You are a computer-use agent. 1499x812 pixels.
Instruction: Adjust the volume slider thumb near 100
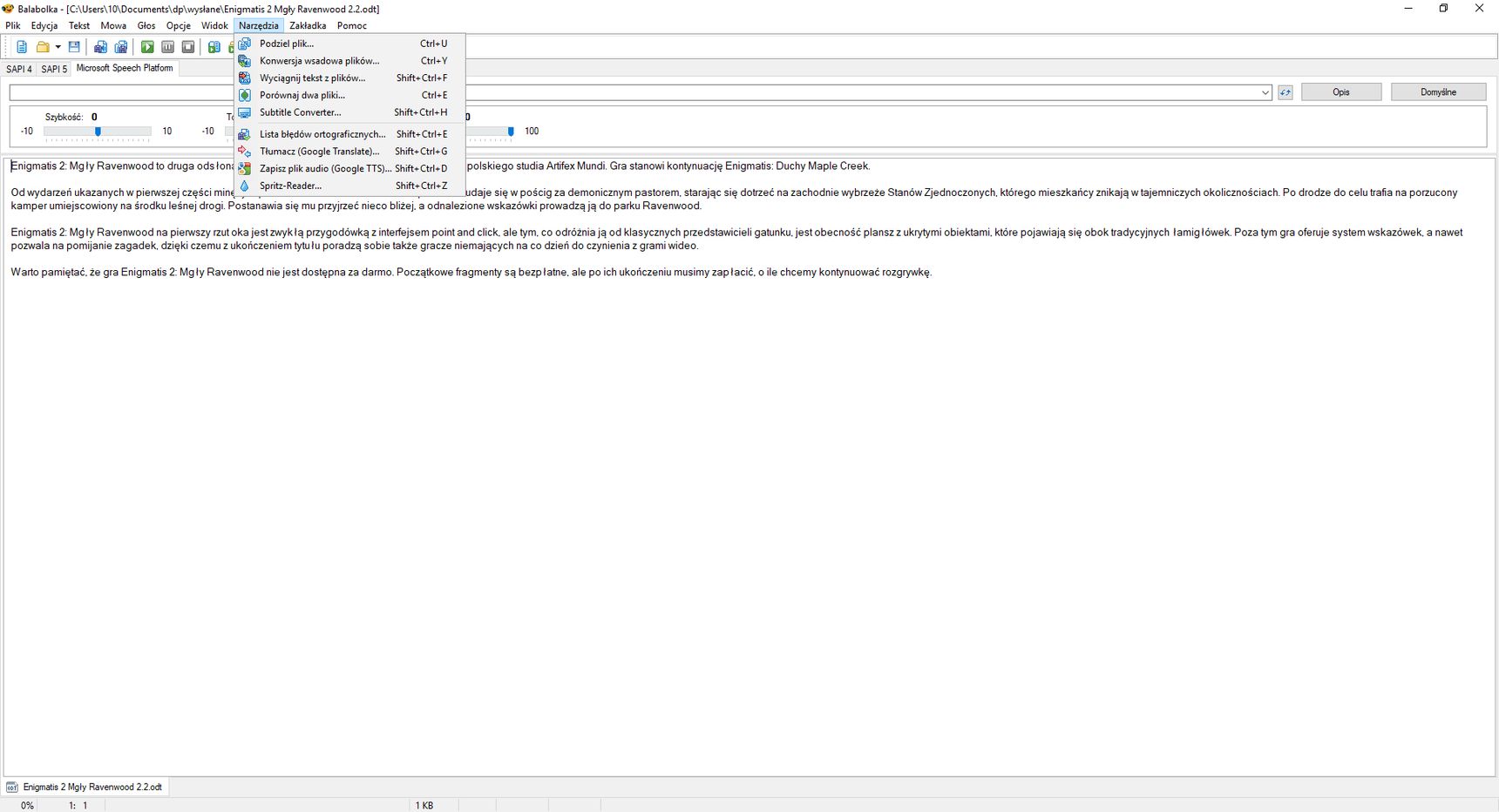coord(511,132)
